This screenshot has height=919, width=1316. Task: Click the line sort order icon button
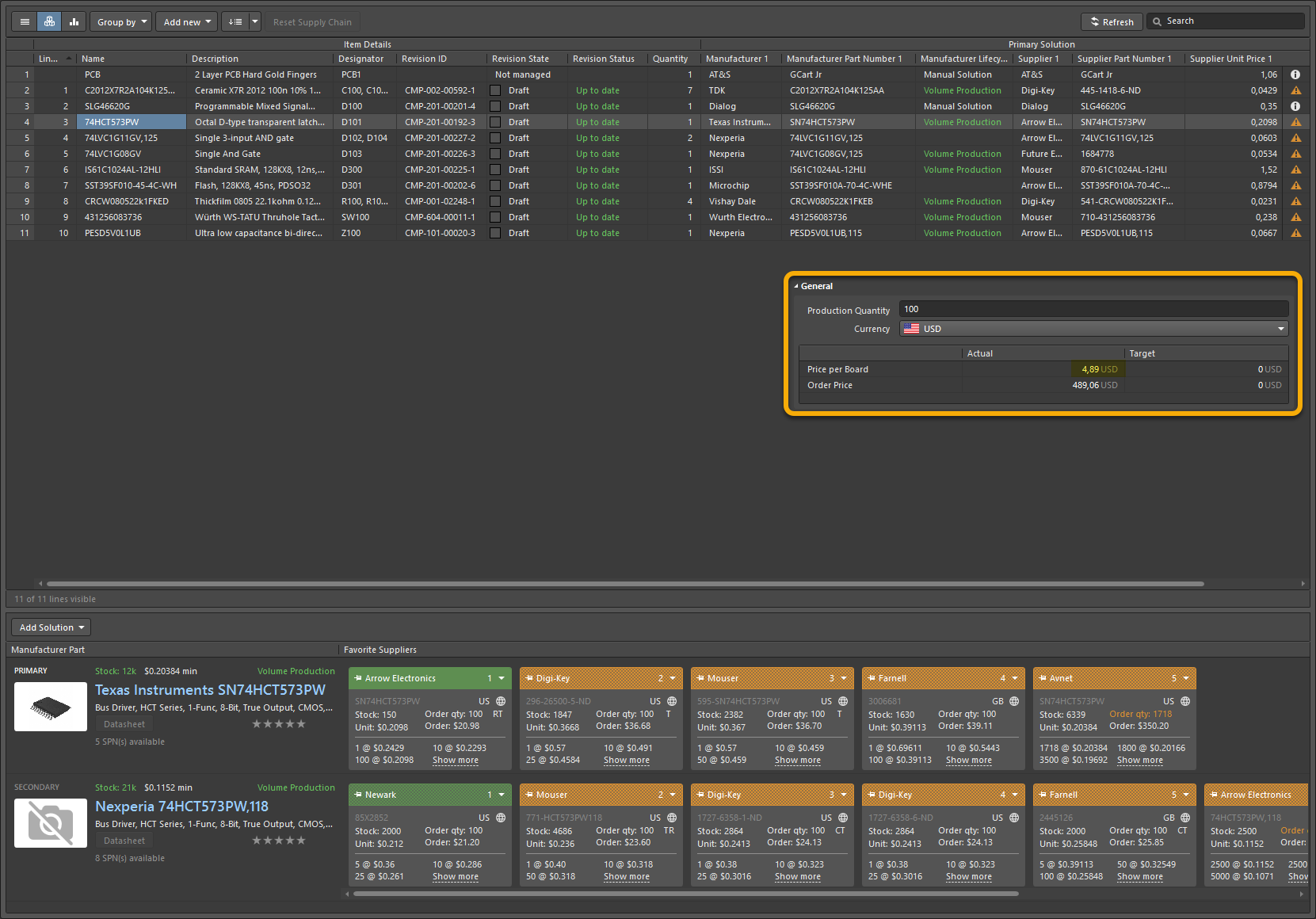(x=235, y=22)
